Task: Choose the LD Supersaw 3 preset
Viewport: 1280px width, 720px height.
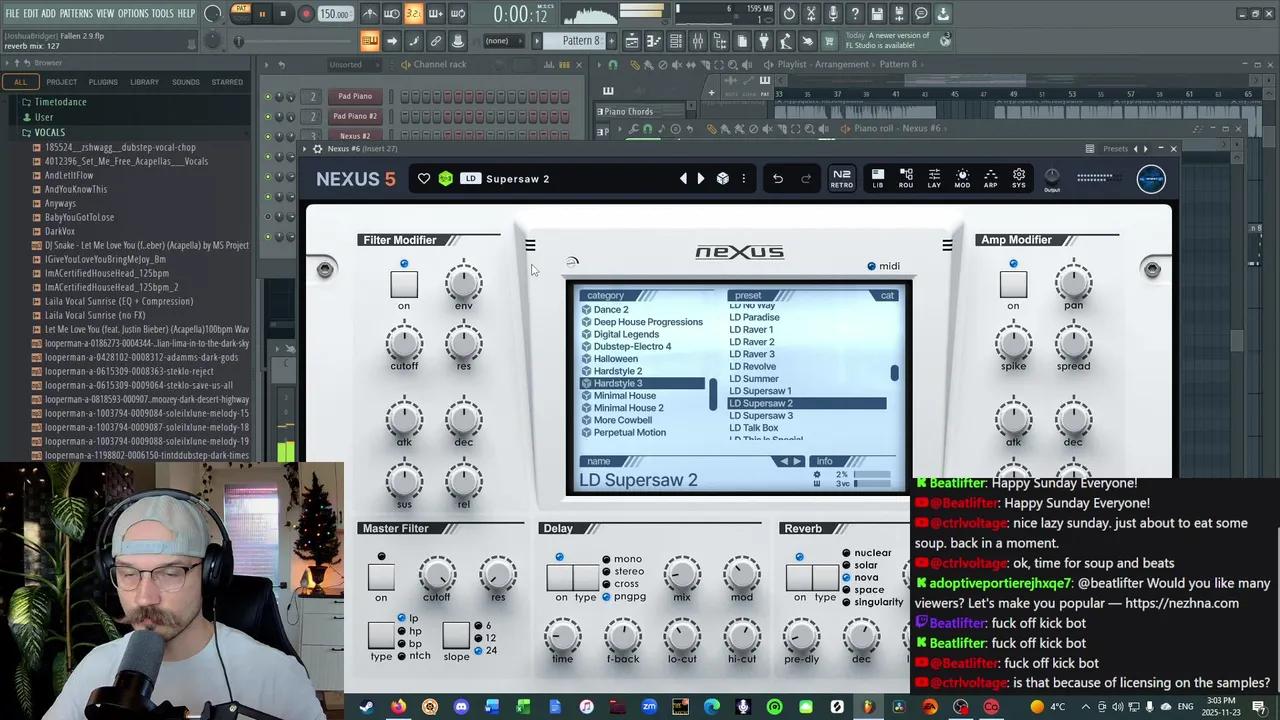Action: pos(761,416)
